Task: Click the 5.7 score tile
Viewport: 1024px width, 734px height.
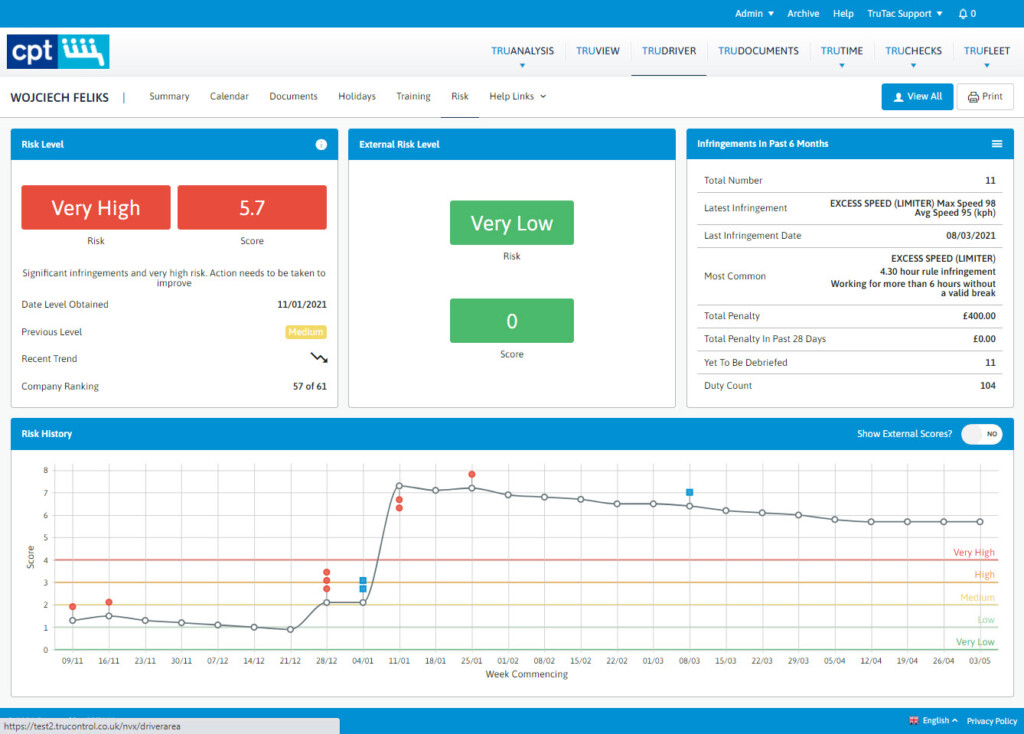Action: click(252, 208)
